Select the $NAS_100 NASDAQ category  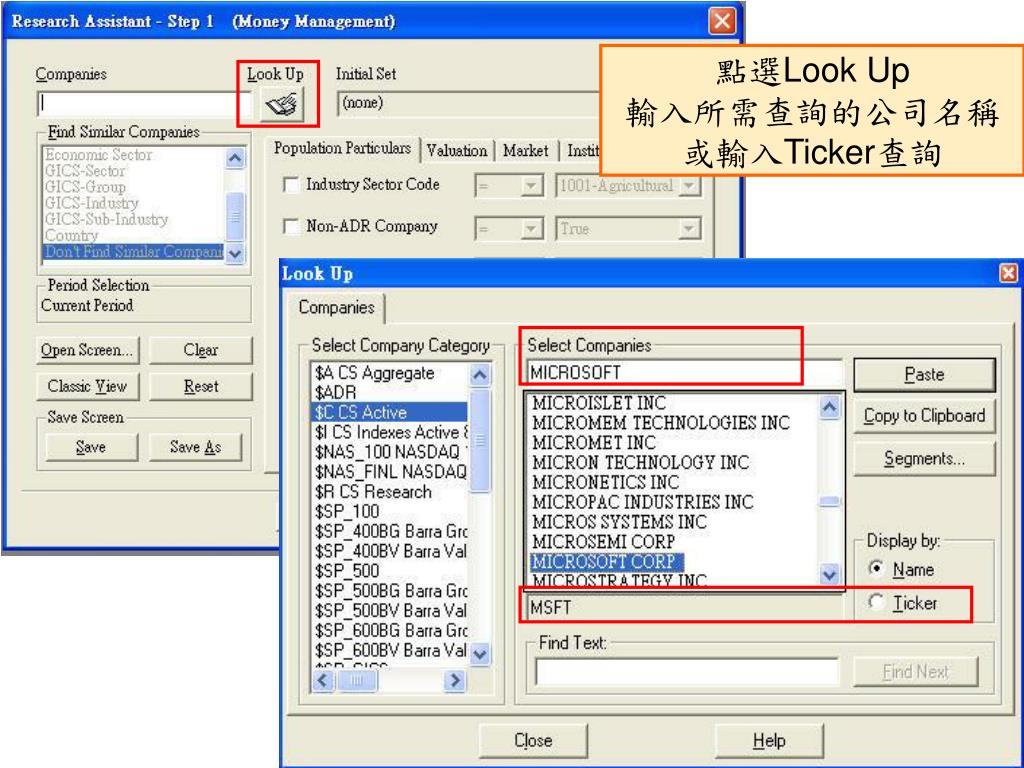click(x=391, y=452)
